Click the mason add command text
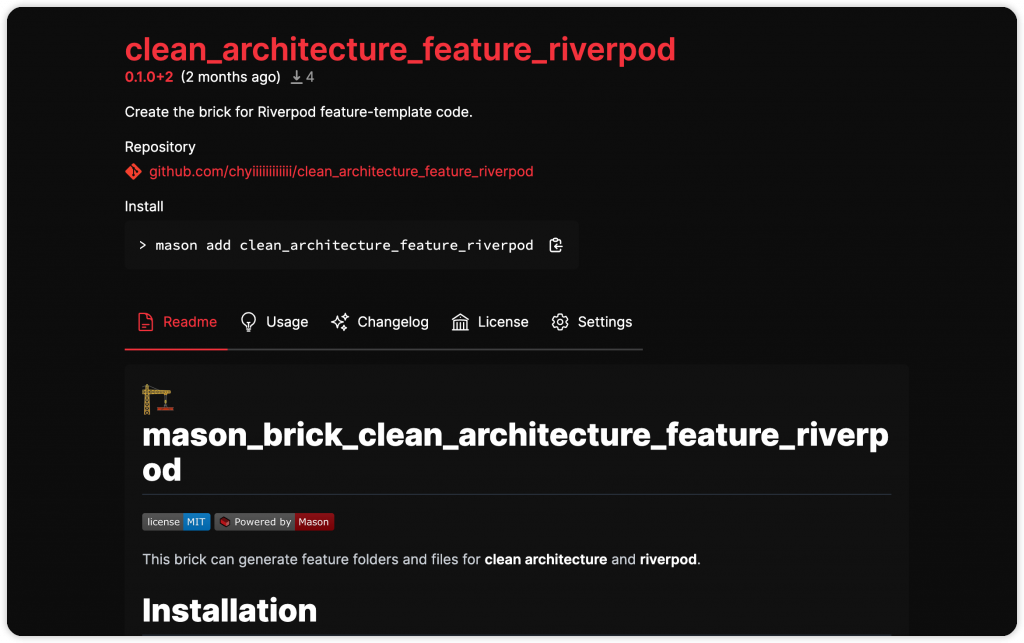This screenshot has width=1024, height=643. coord(344,245)
